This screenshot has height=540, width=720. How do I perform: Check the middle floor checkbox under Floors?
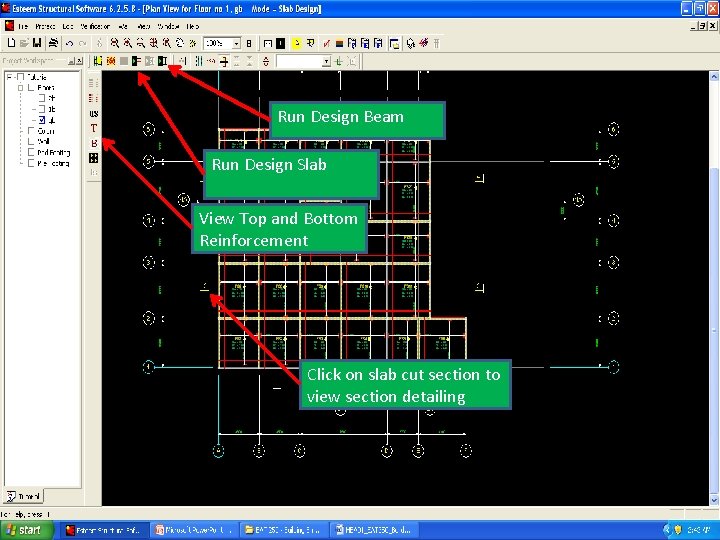pos(42,109)
